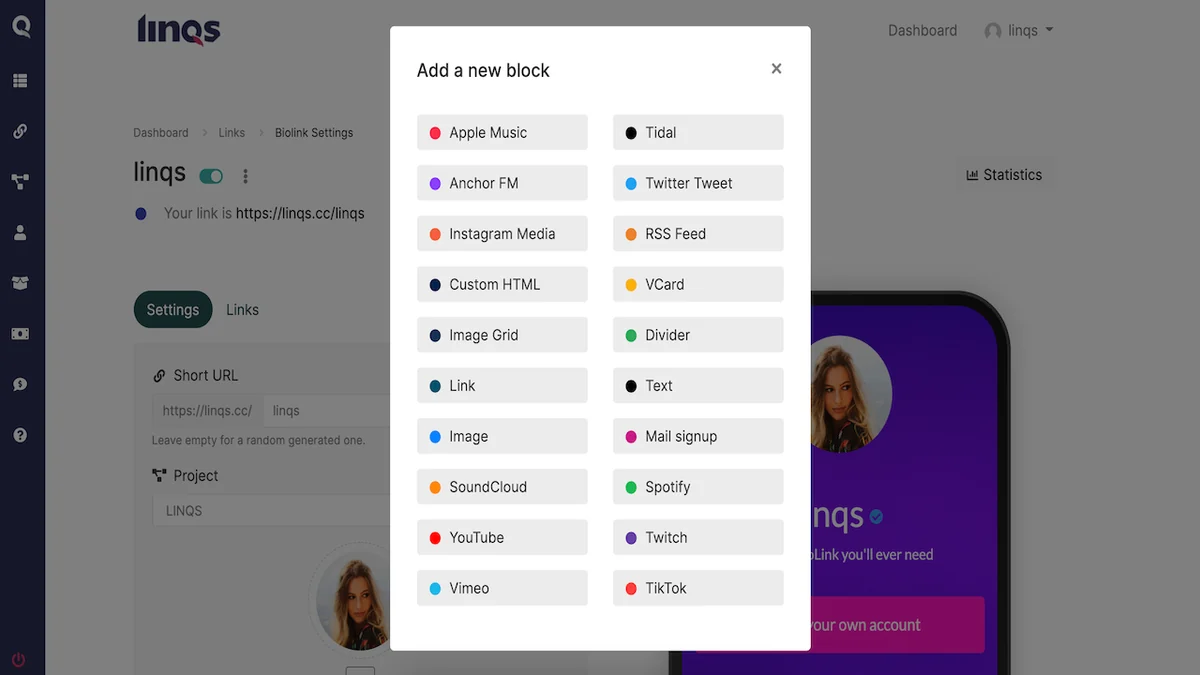
Task: Add a Divider block
Action: [698, 335]
